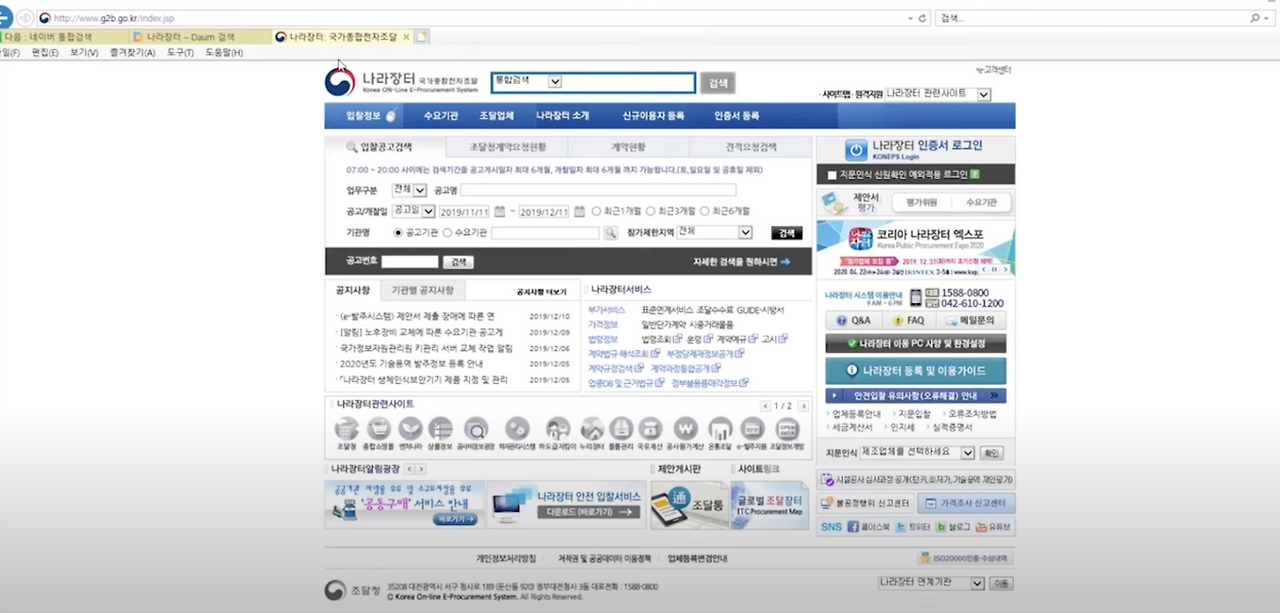Open the 하도급지킴이 icon
The image size is (1280, 613).
click(x=557, y=428)
